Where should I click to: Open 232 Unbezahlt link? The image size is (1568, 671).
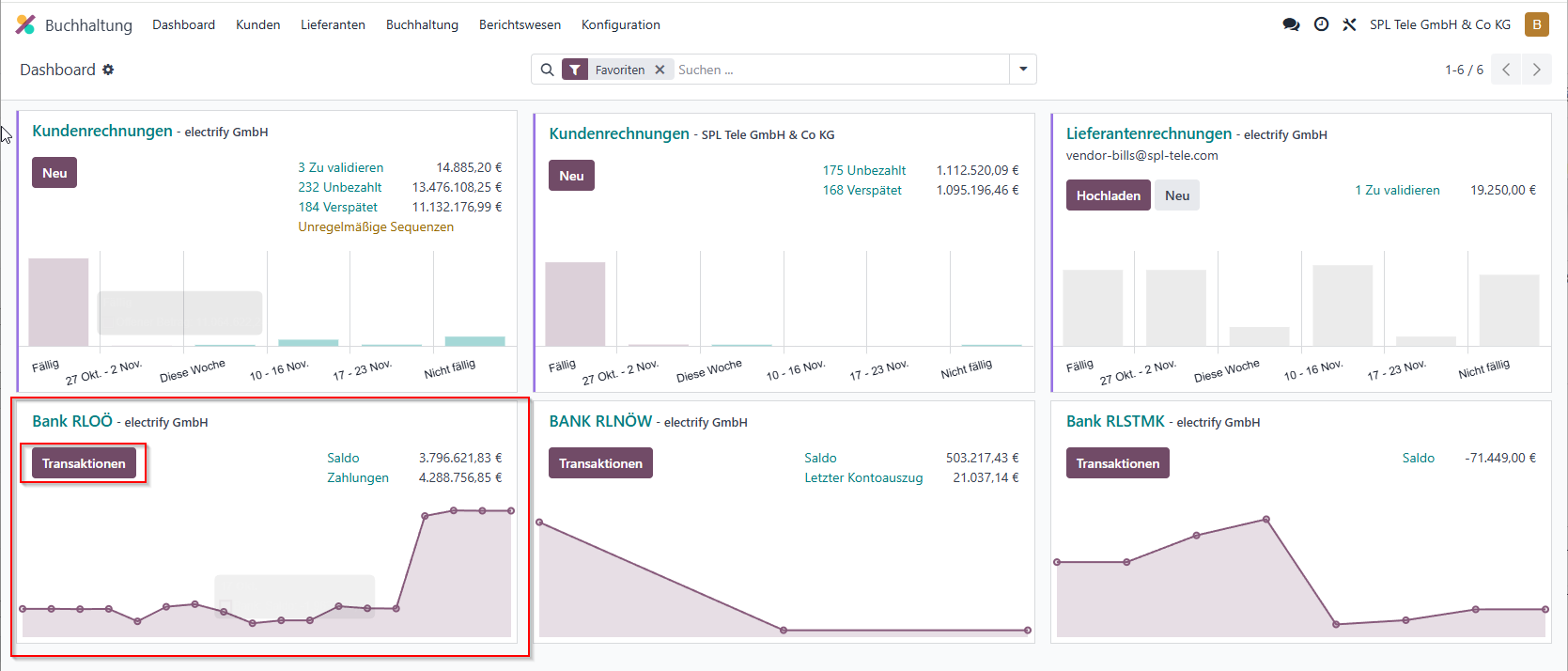340,187
